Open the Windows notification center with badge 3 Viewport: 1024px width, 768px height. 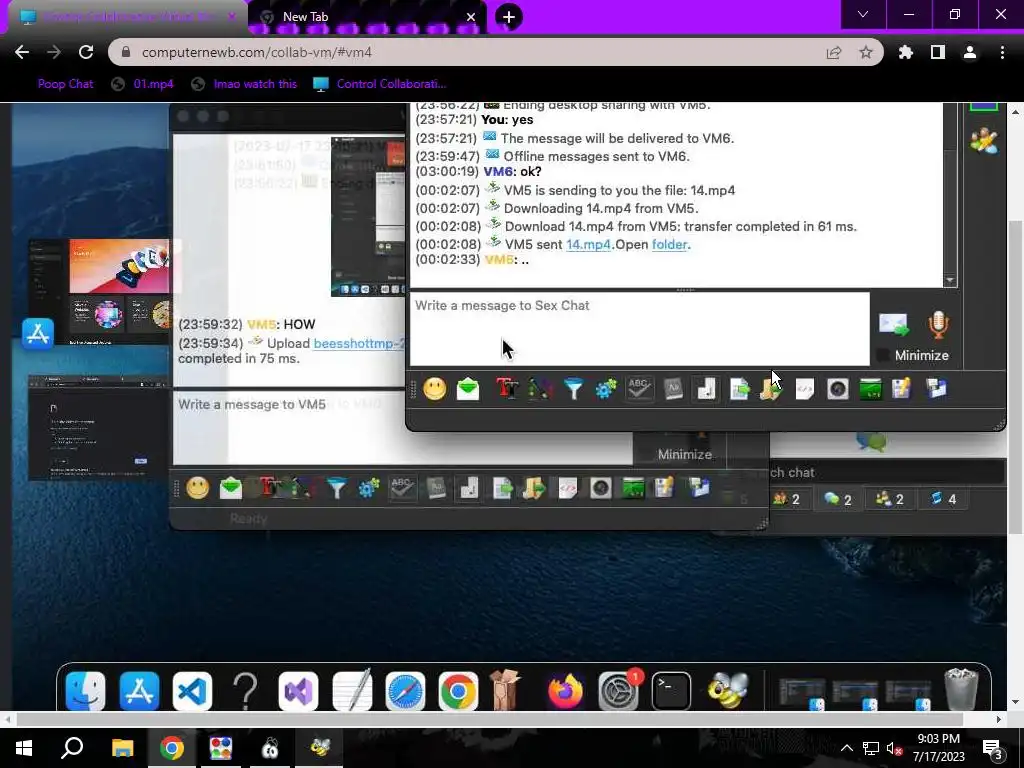(x=992, y=748)
